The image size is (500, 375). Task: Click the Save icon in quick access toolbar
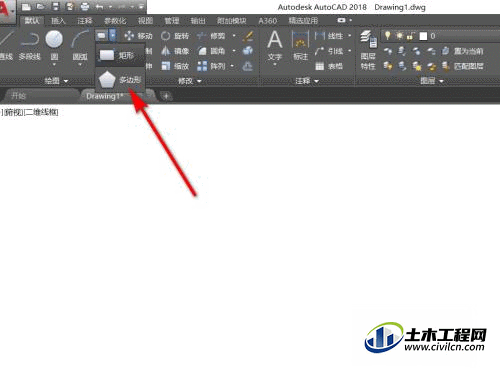point(56,6)
